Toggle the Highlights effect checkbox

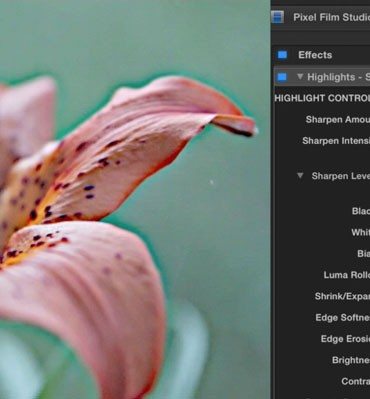(282, 77)
